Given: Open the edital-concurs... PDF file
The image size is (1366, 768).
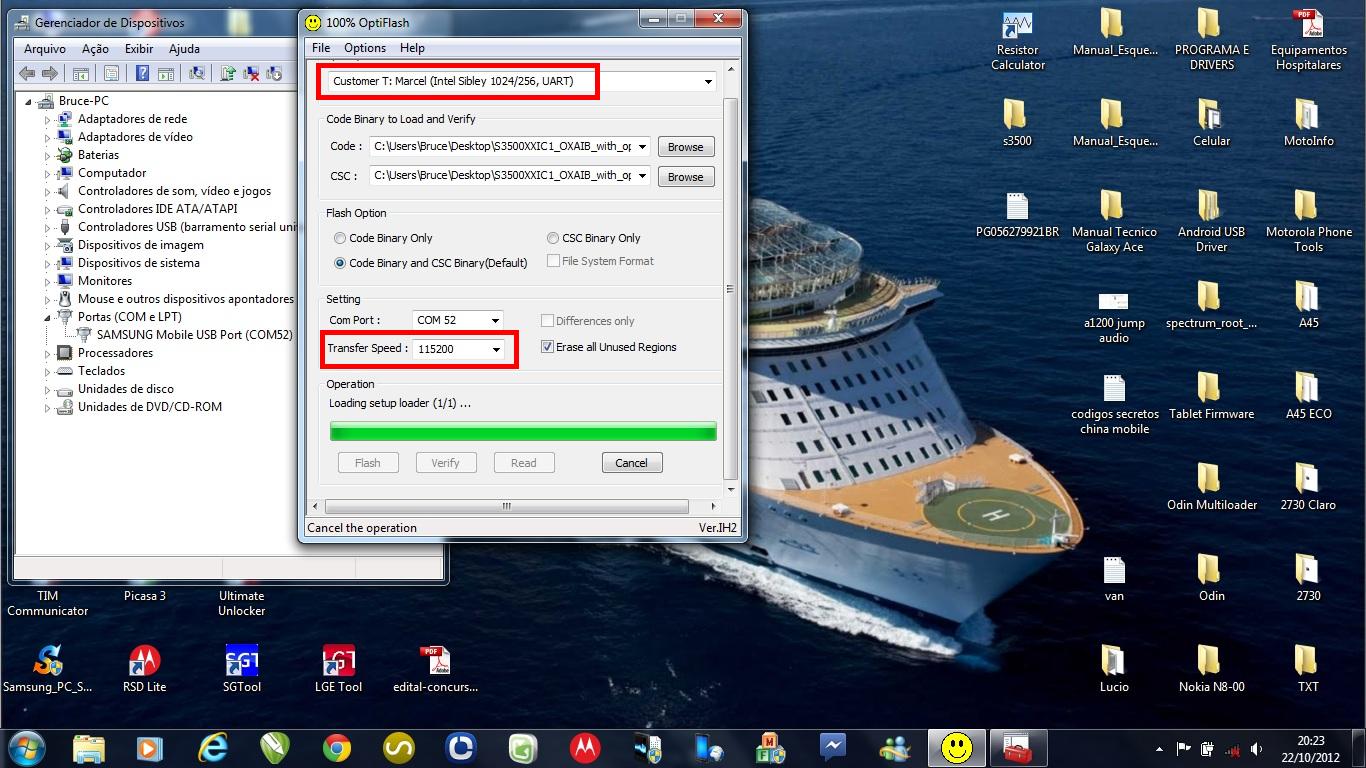Looking at the screenshot, I should point(436,669).
